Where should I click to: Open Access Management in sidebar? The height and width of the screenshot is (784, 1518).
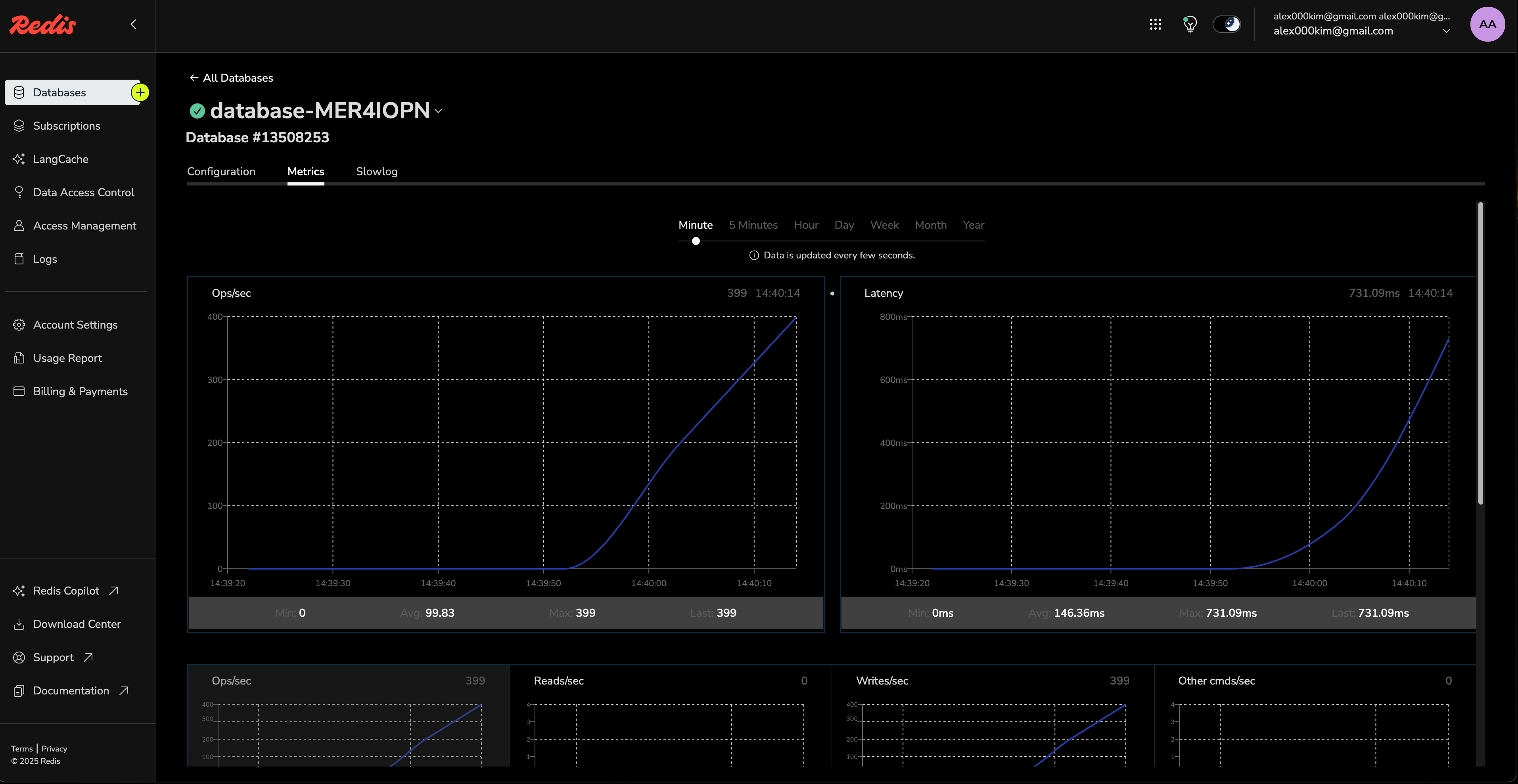[84, 226]
